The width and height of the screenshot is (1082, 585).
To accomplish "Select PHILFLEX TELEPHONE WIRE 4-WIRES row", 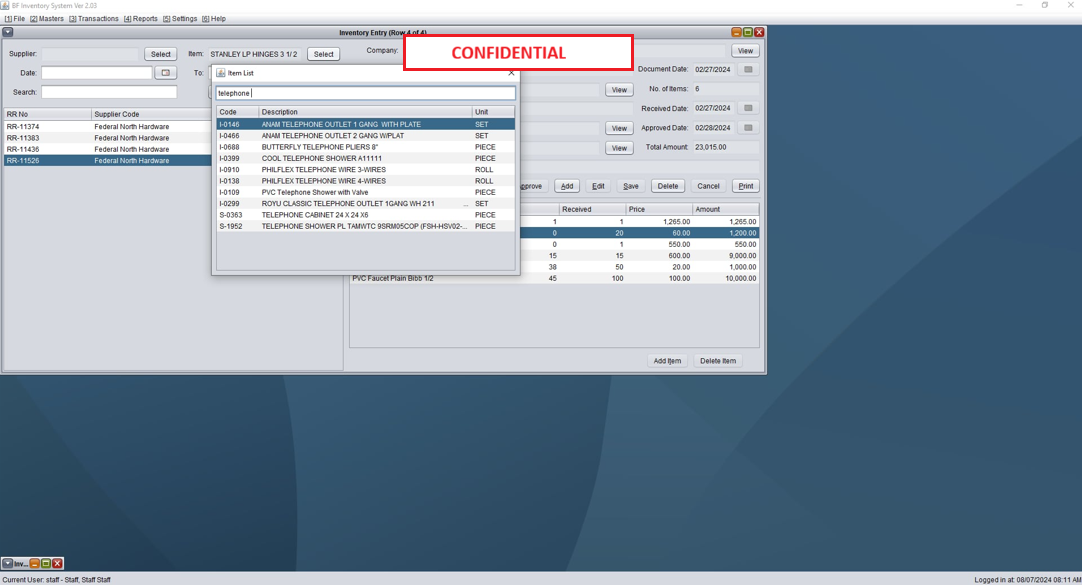I will [366, 181].
